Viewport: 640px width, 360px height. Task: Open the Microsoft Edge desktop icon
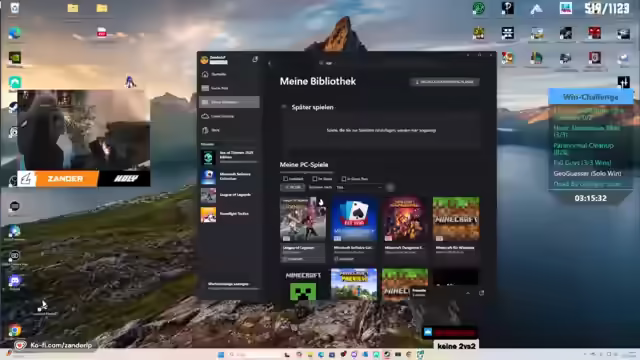[x=15, y=33]
